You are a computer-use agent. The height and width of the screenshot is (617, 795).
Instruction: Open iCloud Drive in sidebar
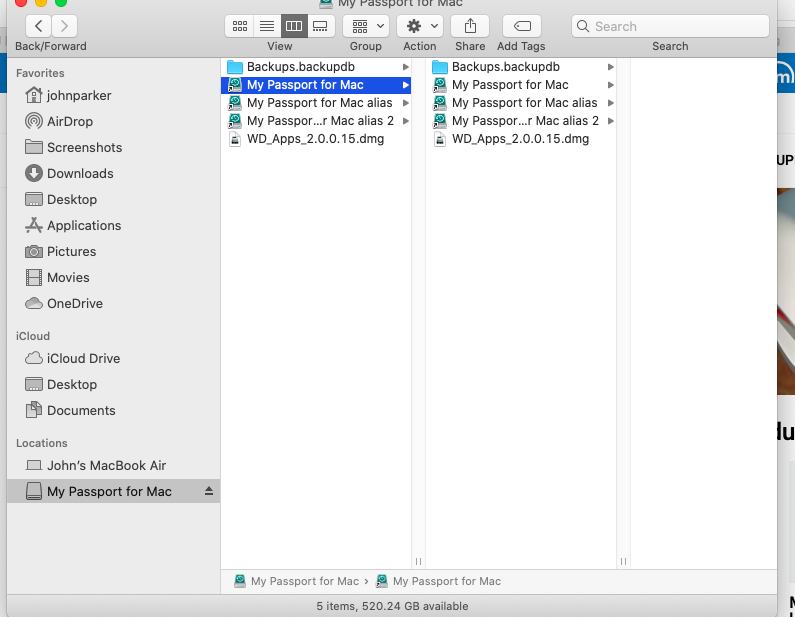tap(114, 358)
